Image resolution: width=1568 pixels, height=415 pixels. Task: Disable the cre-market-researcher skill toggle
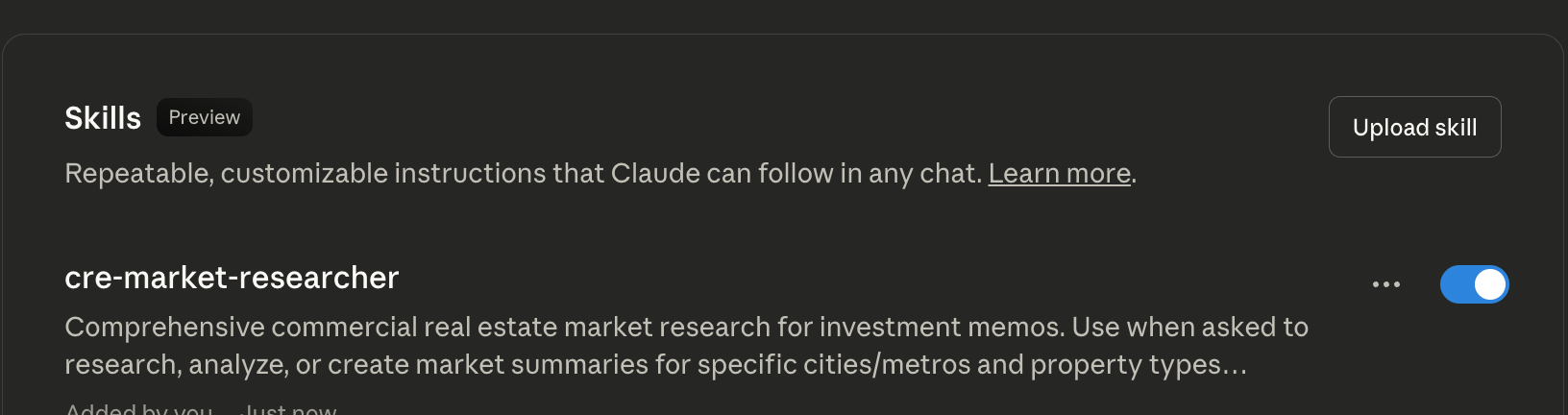(1474, 284)
